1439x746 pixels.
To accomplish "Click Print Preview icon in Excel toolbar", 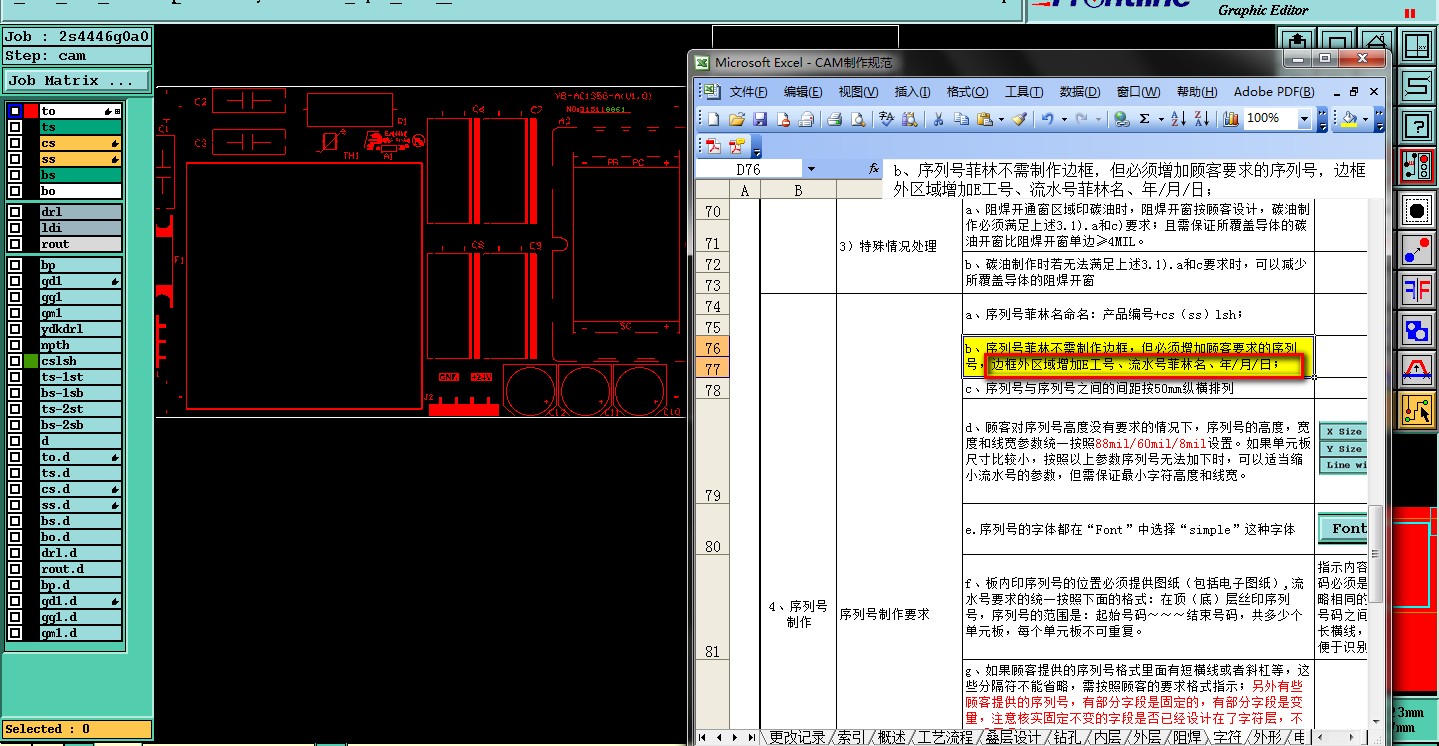I will click(858, 119).
